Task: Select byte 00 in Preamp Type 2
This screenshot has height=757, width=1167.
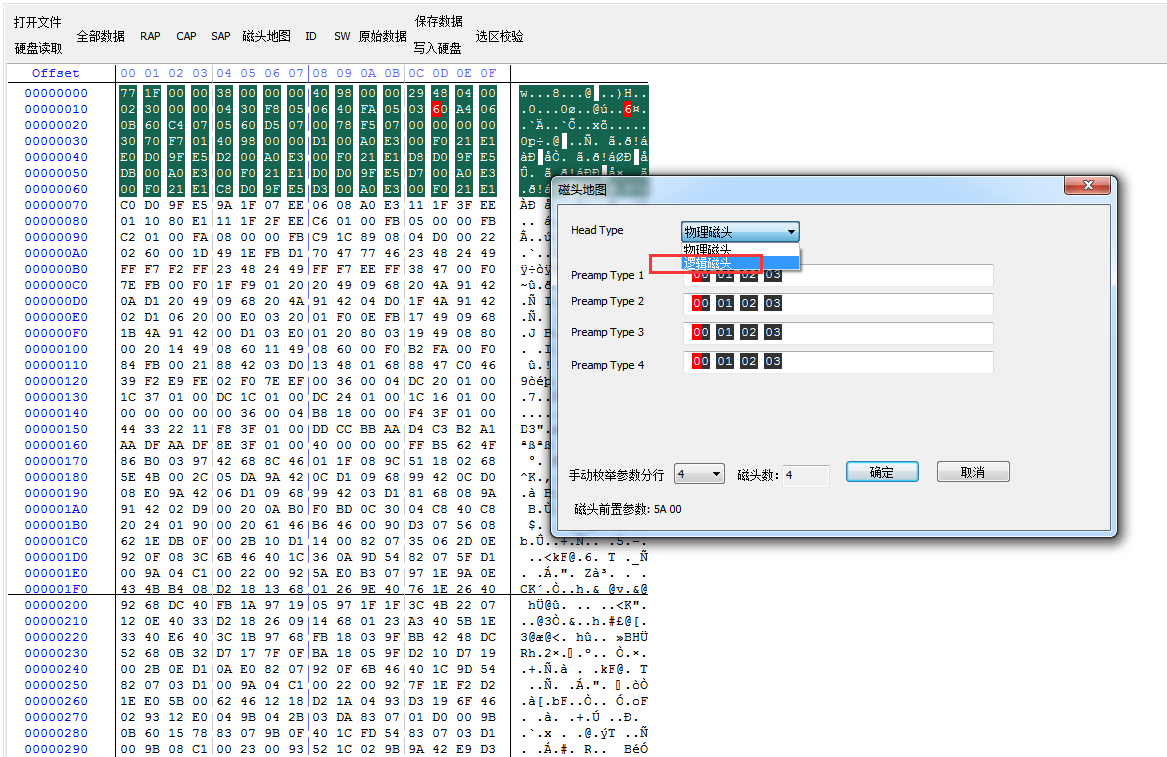Action: tap(700, 303)
